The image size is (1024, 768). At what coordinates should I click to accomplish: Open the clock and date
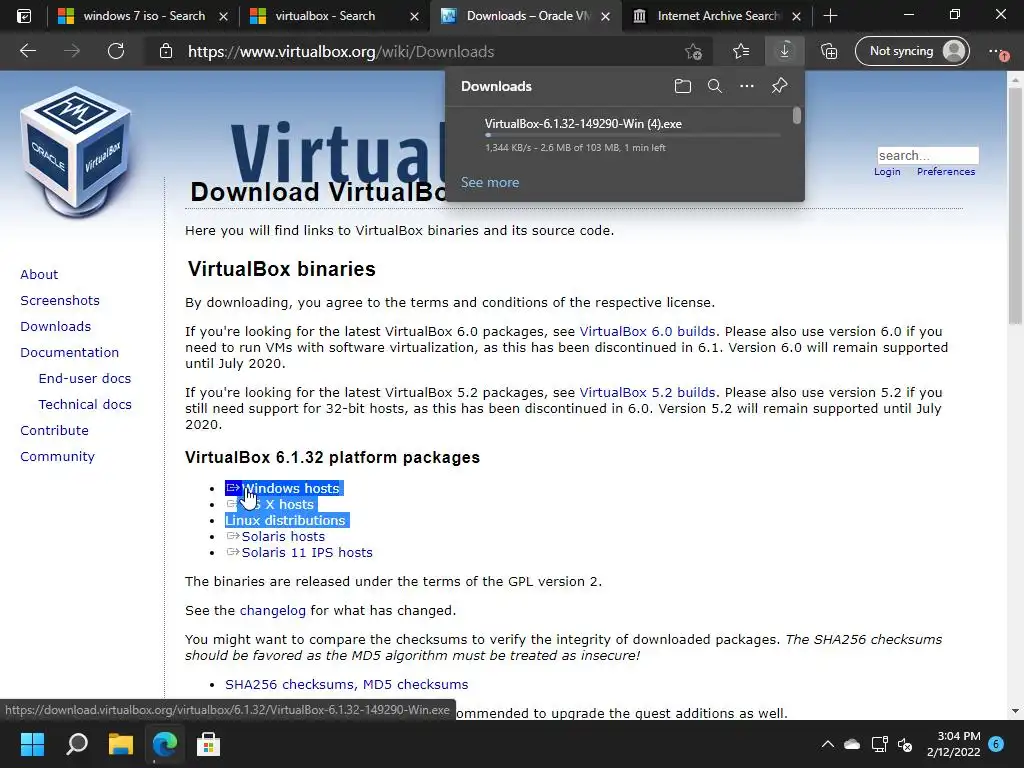point(953,744)
